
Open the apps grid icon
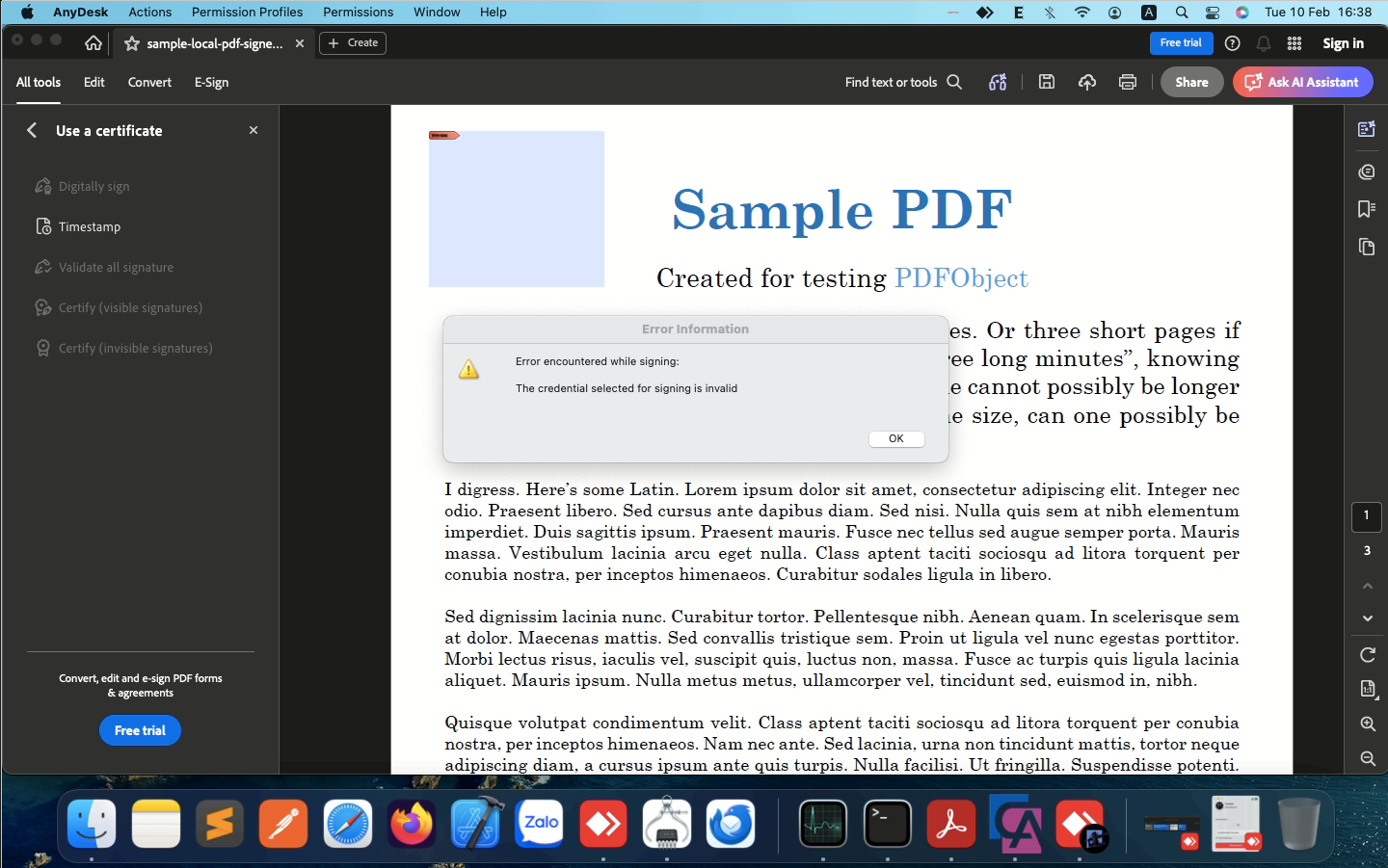[1295, 43]
